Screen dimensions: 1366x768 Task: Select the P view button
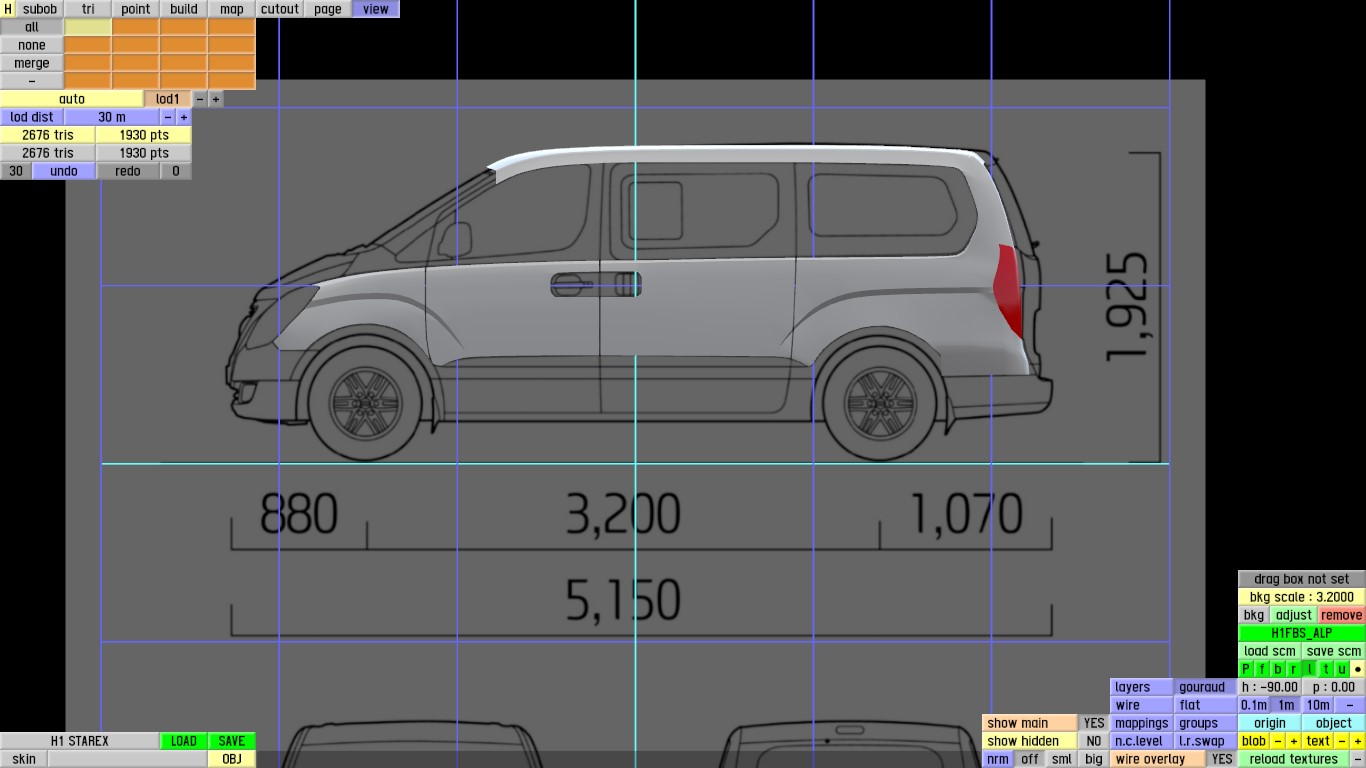(x=1246, y=669)
